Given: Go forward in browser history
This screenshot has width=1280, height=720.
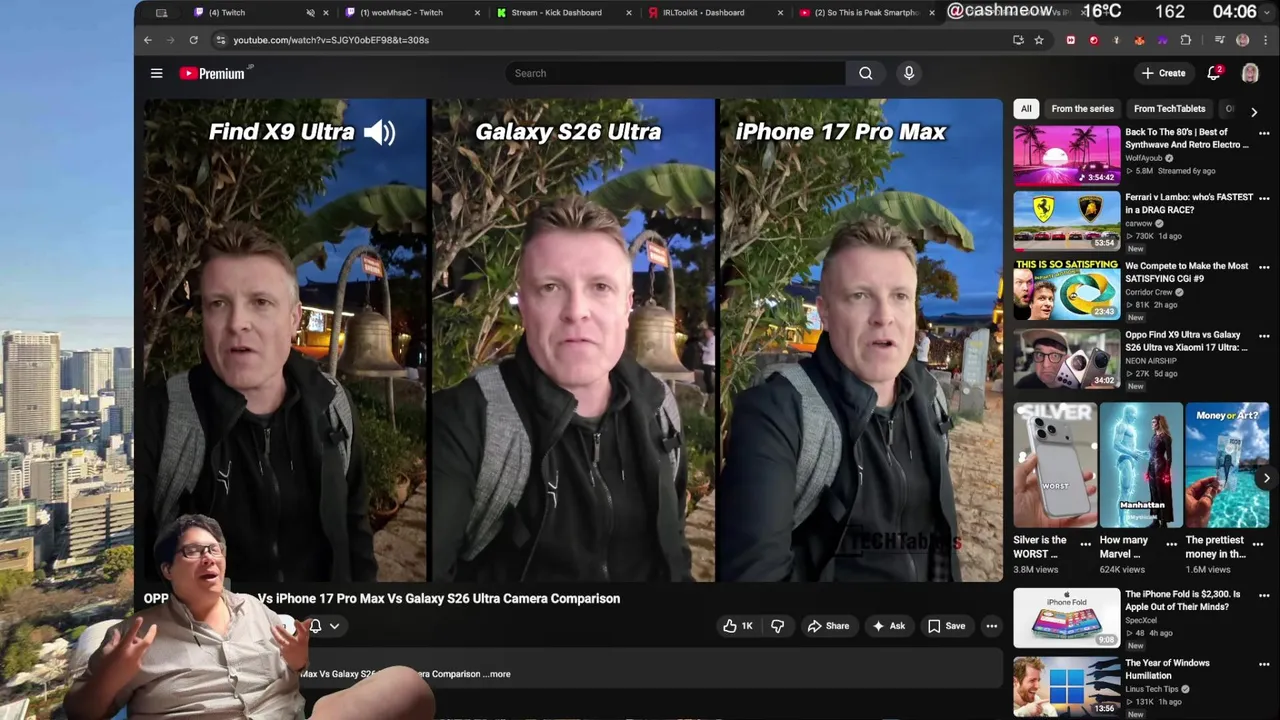Looking at the screenshot, I should [x=170, y=40].
